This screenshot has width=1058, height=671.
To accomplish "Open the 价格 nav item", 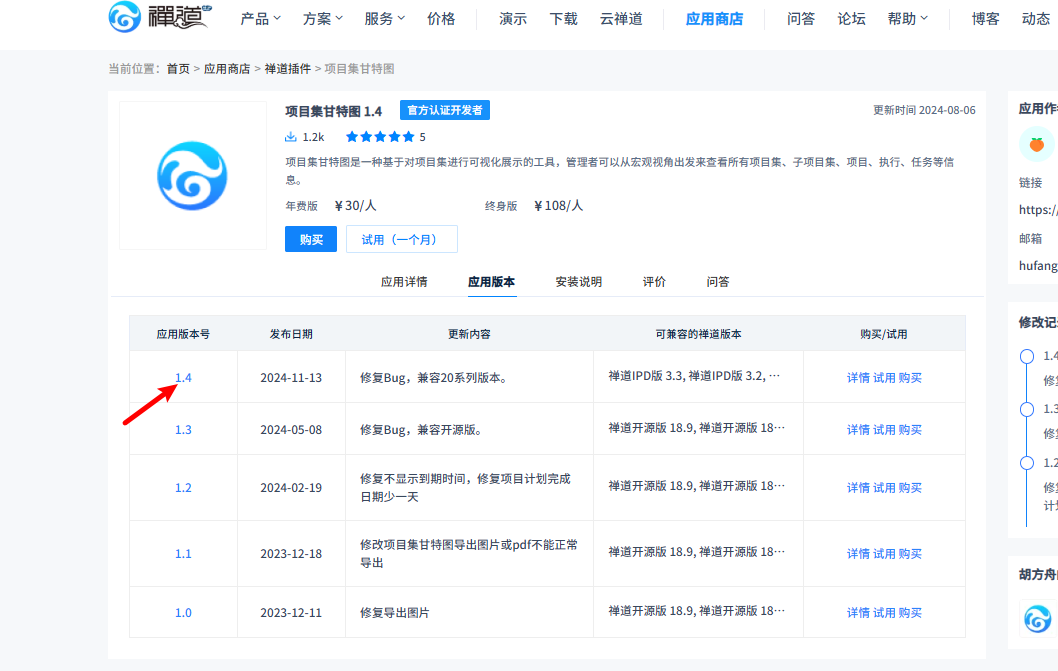I will [x=441, y=19].
